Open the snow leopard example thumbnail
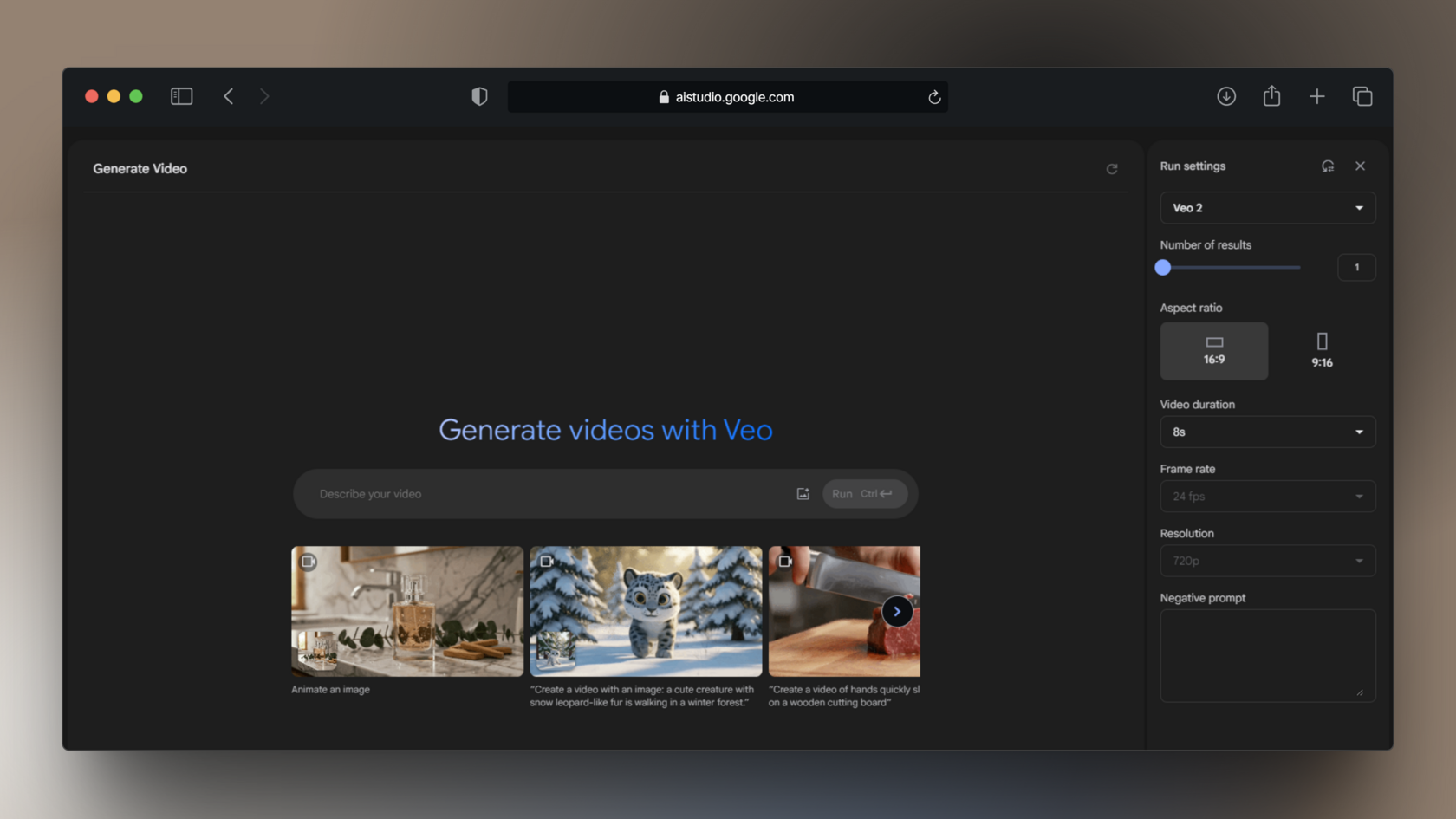This screenshot has height=819, width=1456. [646, 611]
